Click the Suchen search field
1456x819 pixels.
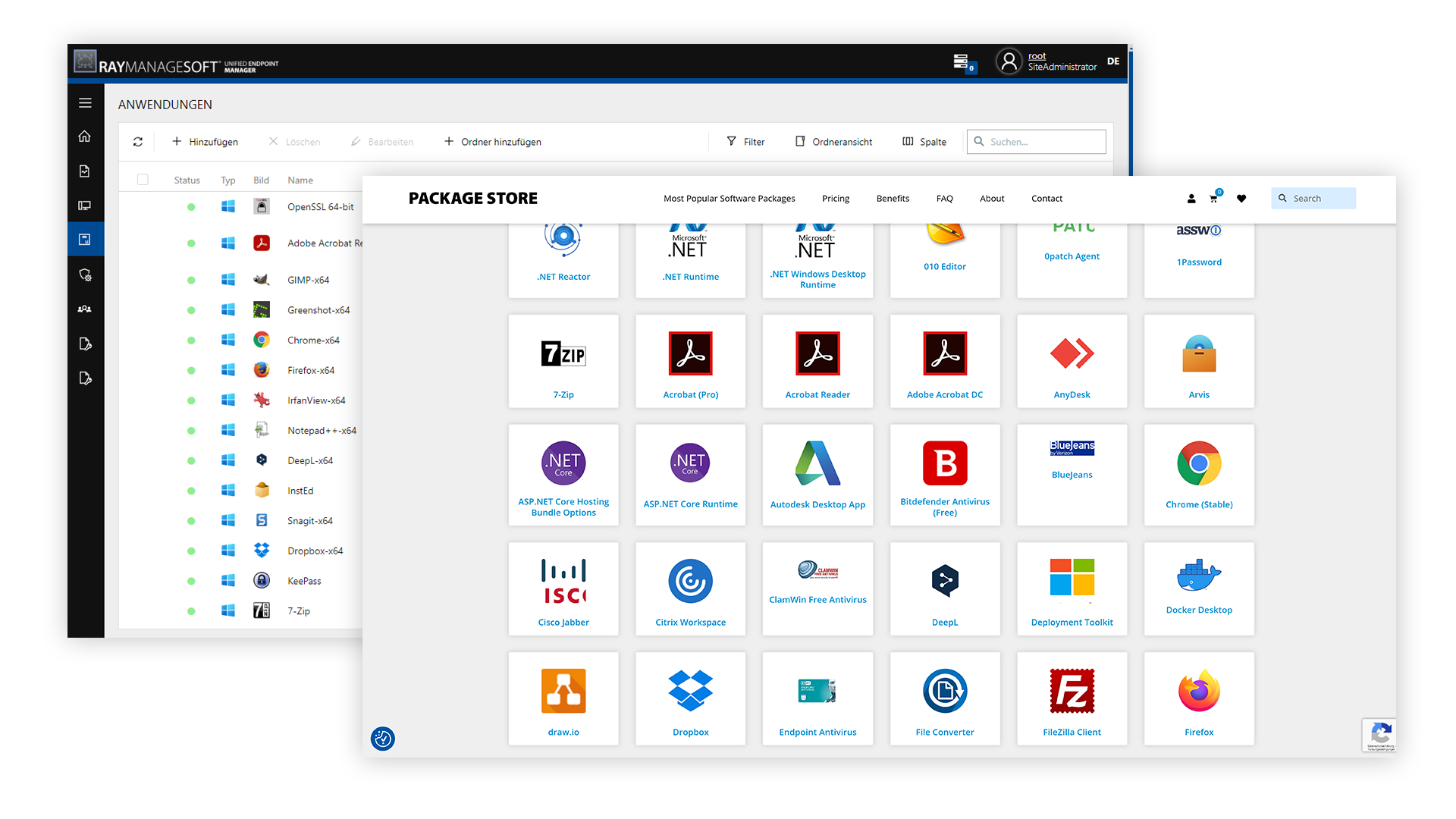[1036, 142]
